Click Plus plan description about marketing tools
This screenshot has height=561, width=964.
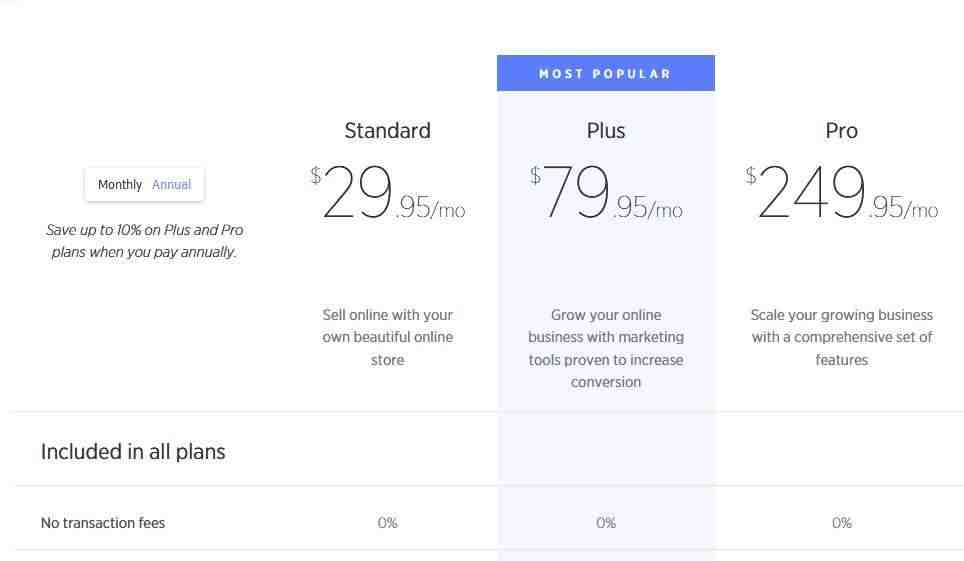click(x=606, y=348)
